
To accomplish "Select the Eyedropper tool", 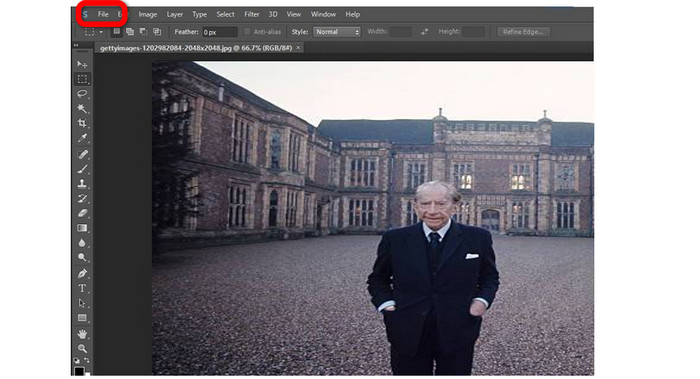I will 82,138.
